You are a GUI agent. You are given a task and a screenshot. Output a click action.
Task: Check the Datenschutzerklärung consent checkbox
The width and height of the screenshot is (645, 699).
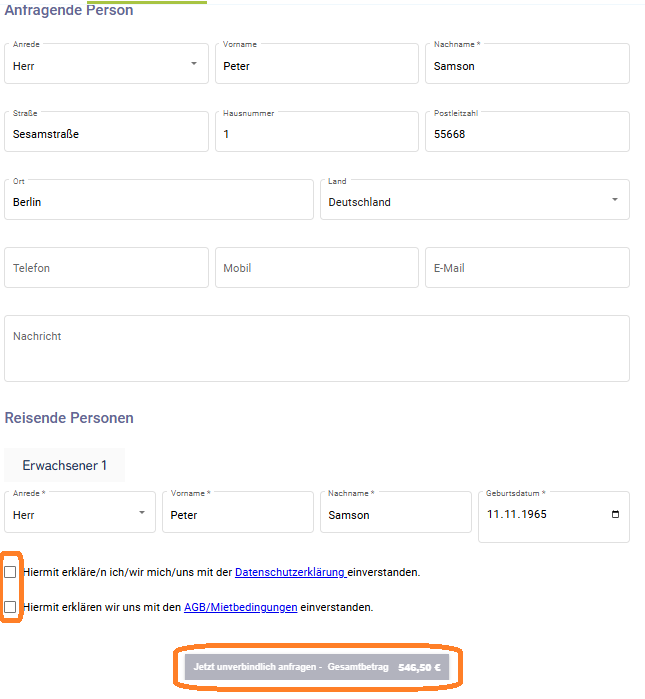point(10,572)
